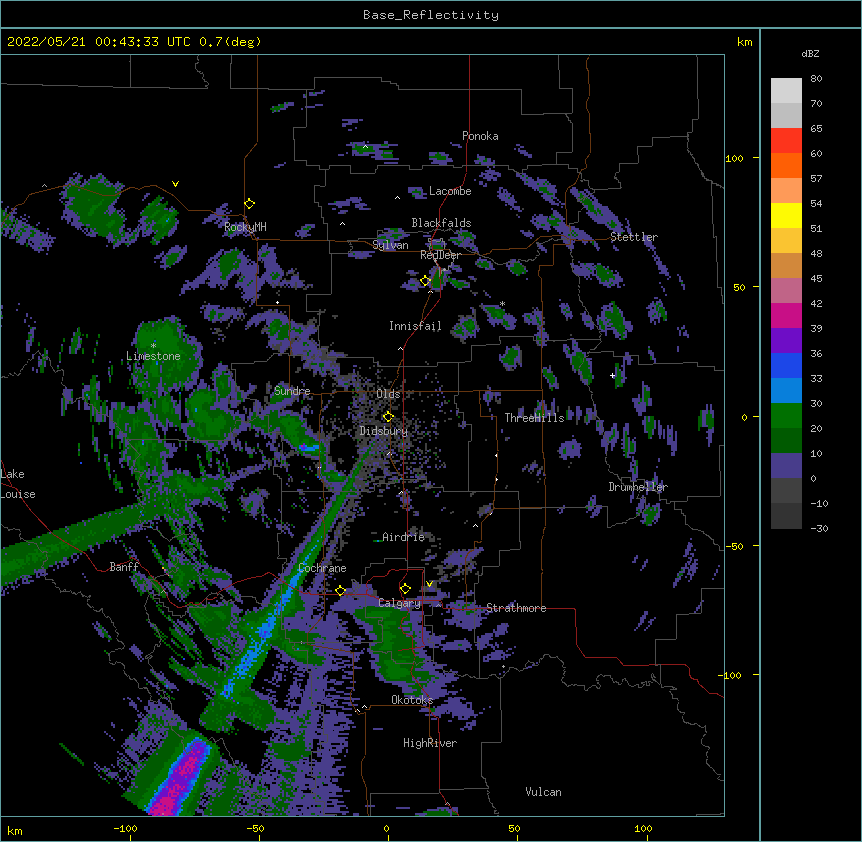Pick the white 70-80 dBZ legend swatch
The height and width of the screenshot is (842, 862).
click(x=786, y=91)
